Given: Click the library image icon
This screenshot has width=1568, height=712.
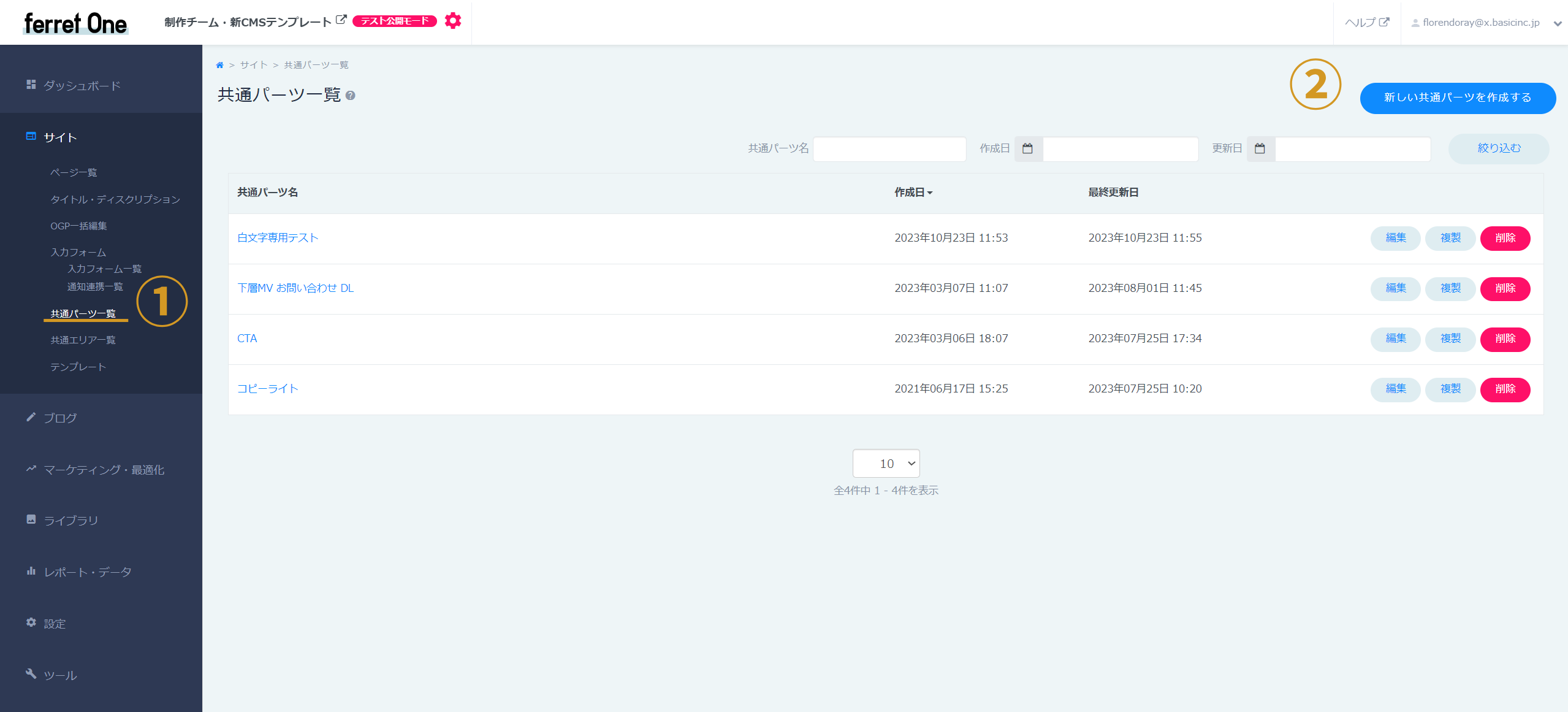Looking at the screenshot, I should click(x=31, y=519).
